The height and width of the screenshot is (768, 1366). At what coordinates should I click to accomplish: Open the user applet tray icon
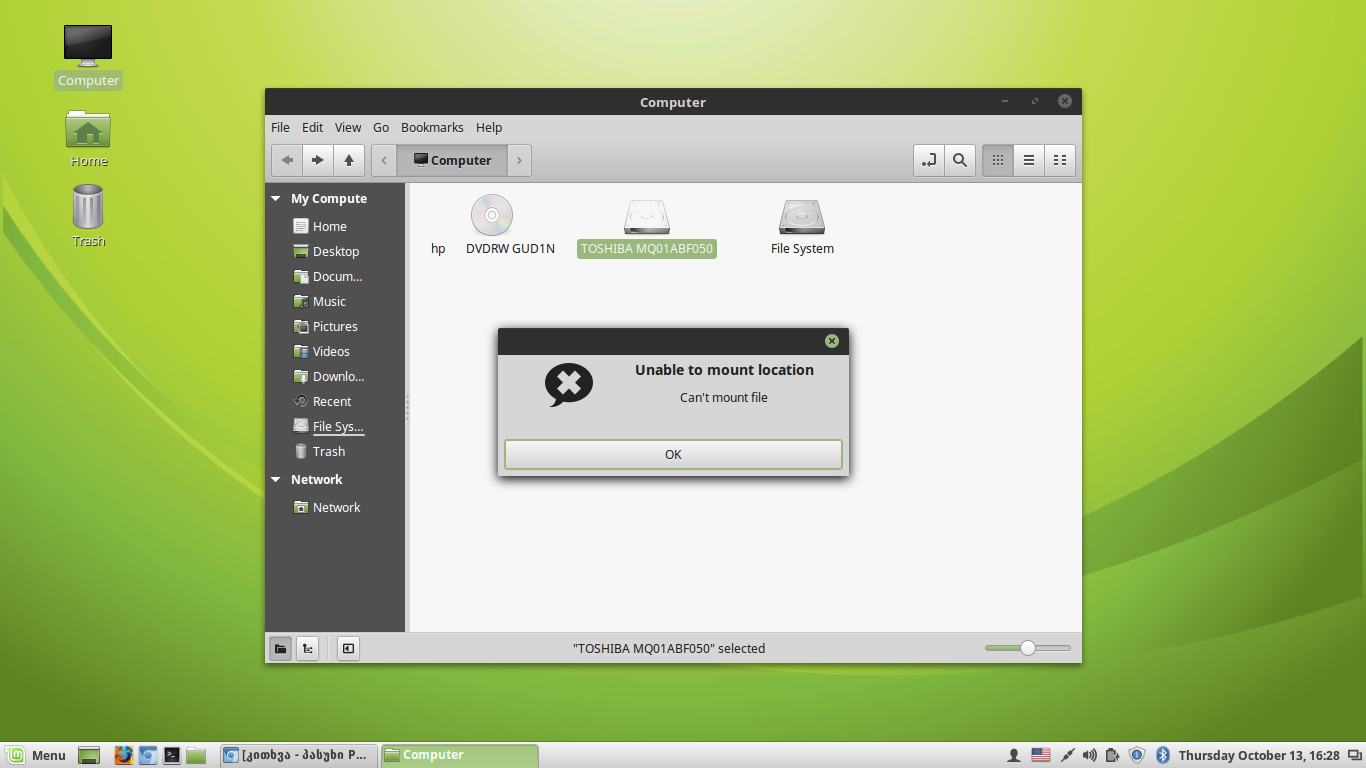(1013, 755)
